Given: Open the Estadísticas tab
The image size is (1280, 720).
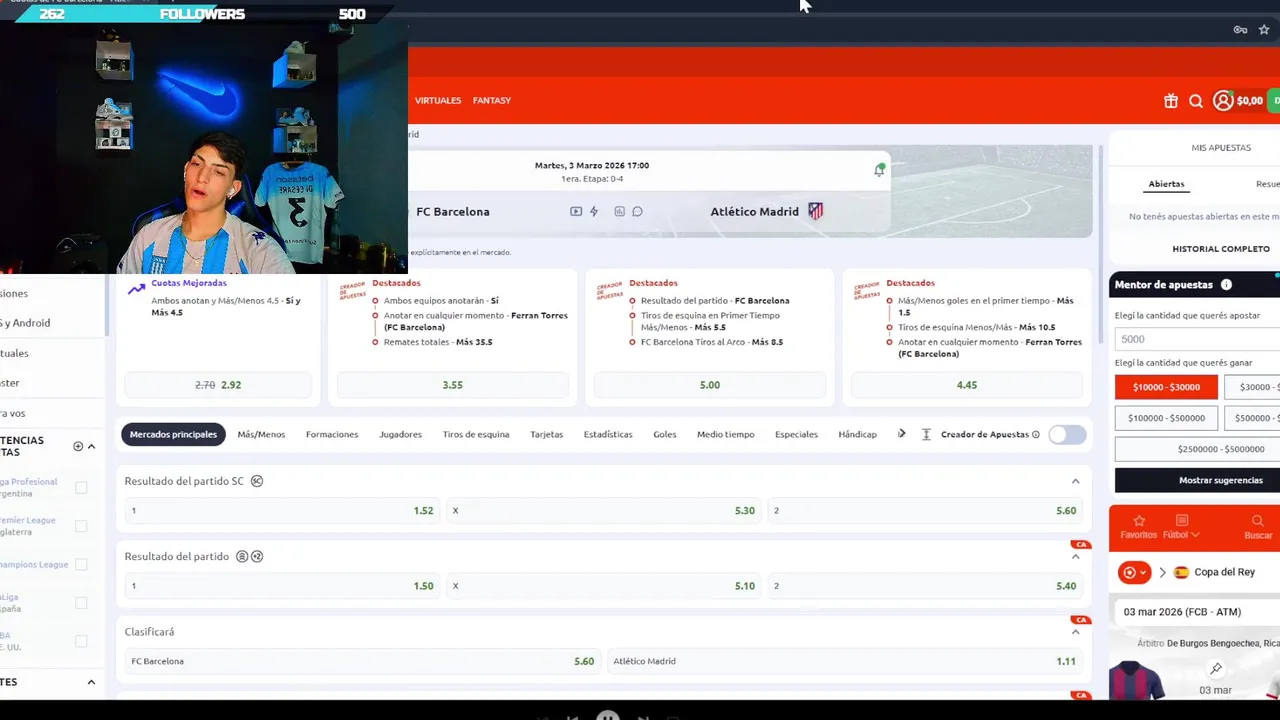Looking at the screenshot, I should 608,434.
